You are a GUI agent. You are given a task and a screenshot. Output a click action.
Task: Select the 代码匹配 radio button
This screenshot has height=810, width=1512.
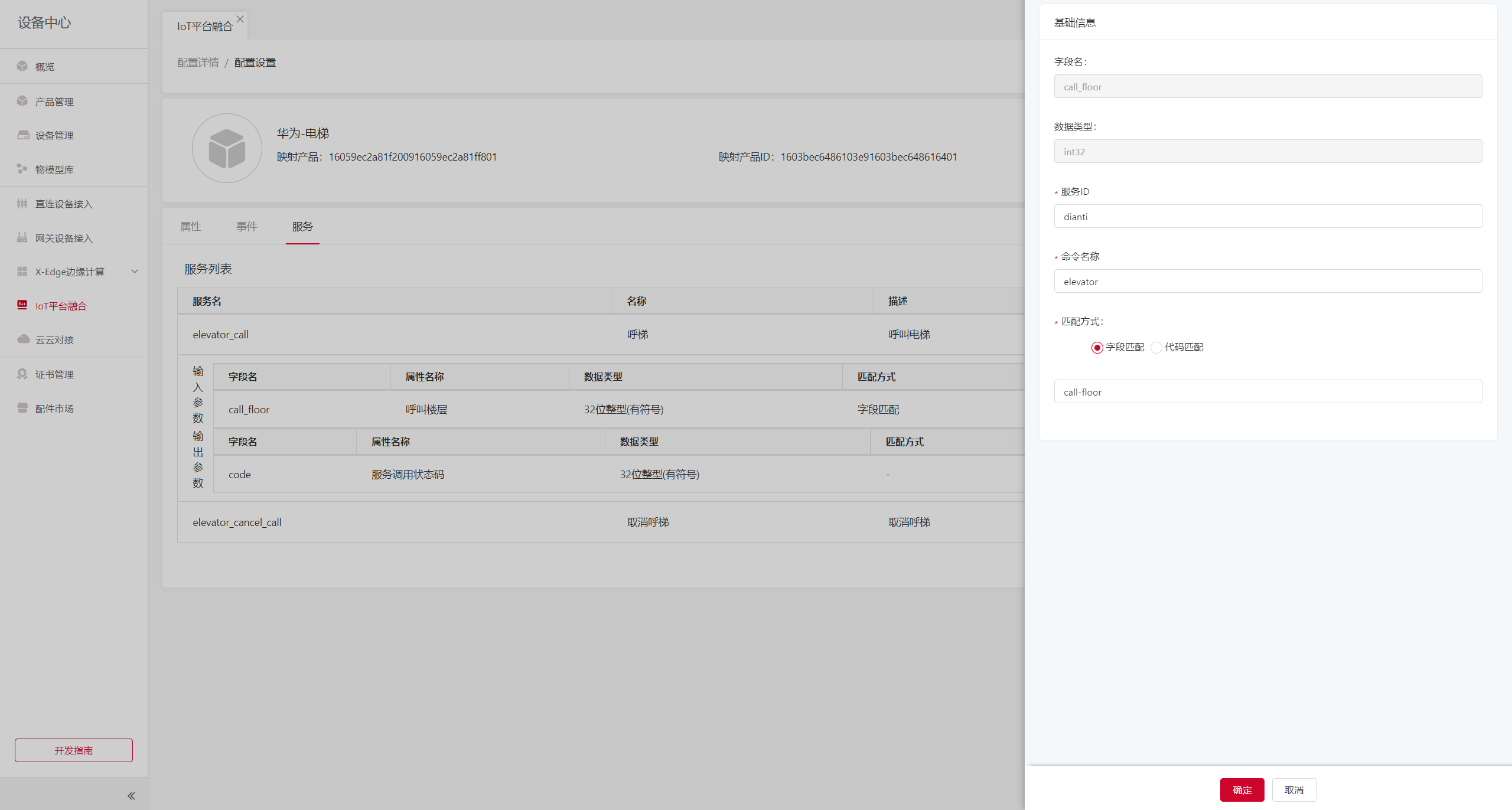pyautogui.click(x=1156, y=348)
